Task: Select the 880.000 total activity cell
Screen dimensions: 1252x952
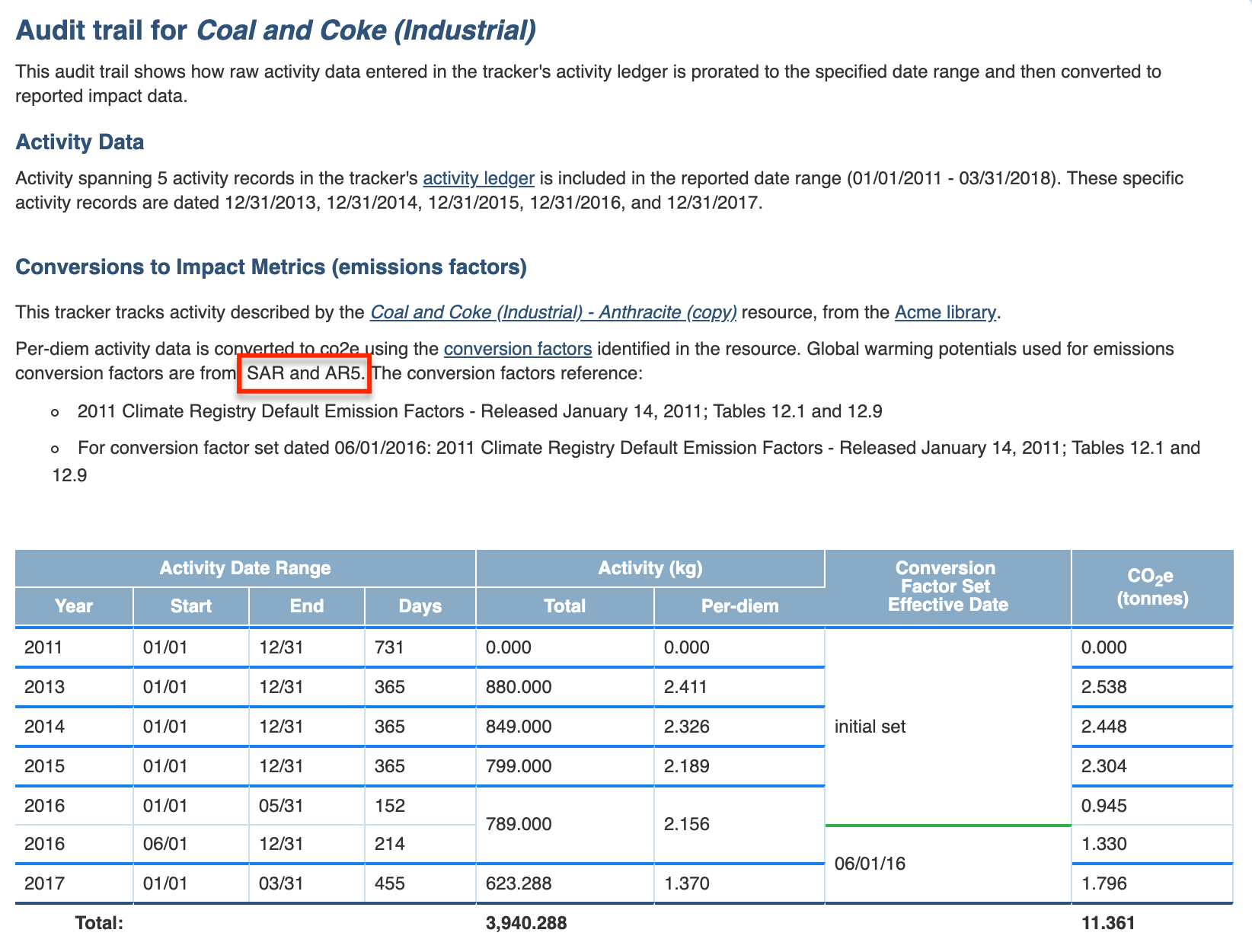Action: 519,687
